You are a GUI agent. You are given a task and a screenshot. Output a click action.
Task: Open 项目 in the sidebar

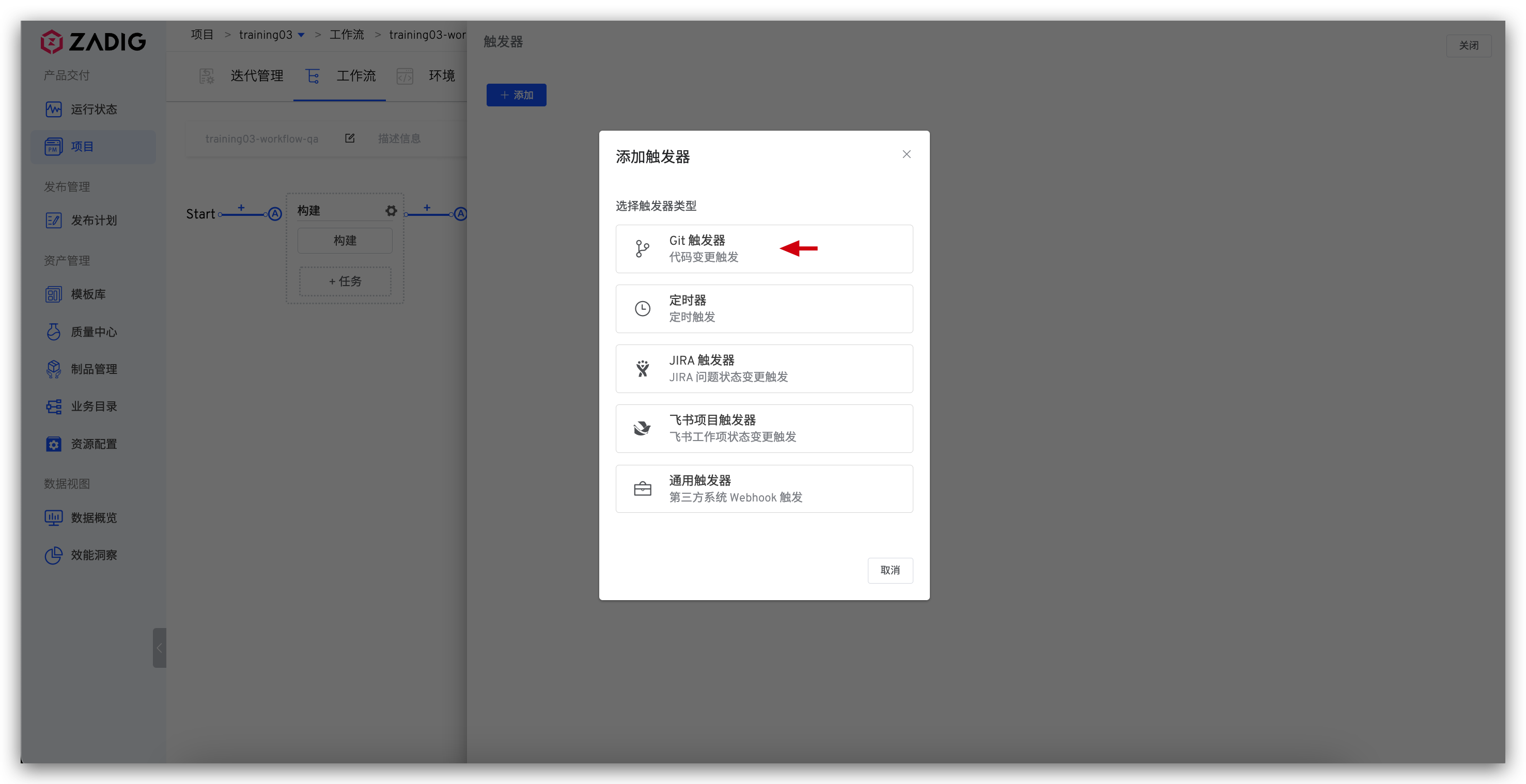tap(93, 147)
